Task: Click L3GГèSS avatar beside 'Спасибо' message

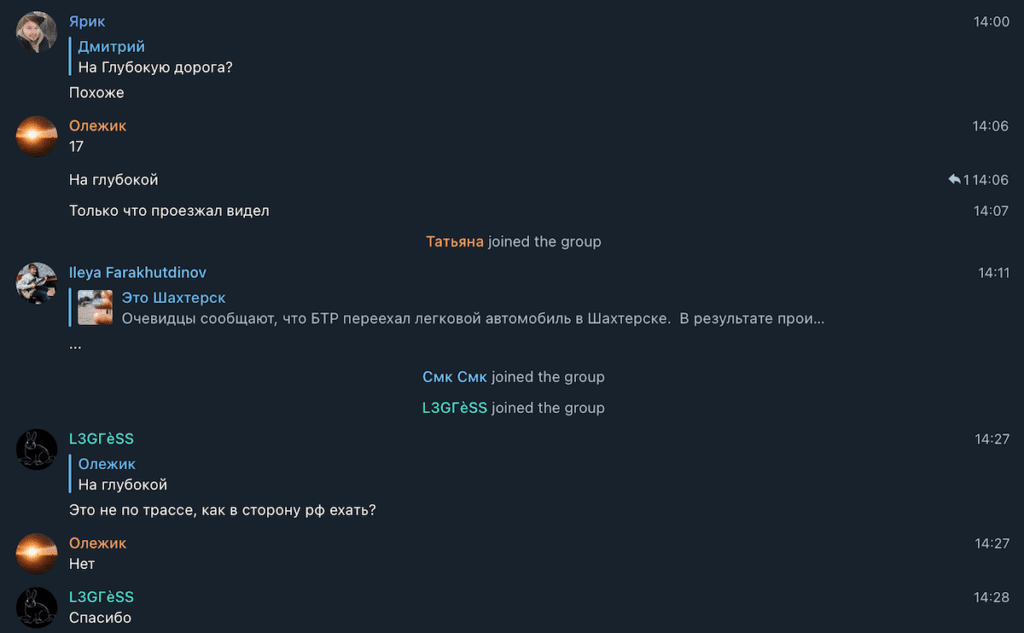Action: coord(36,607)
